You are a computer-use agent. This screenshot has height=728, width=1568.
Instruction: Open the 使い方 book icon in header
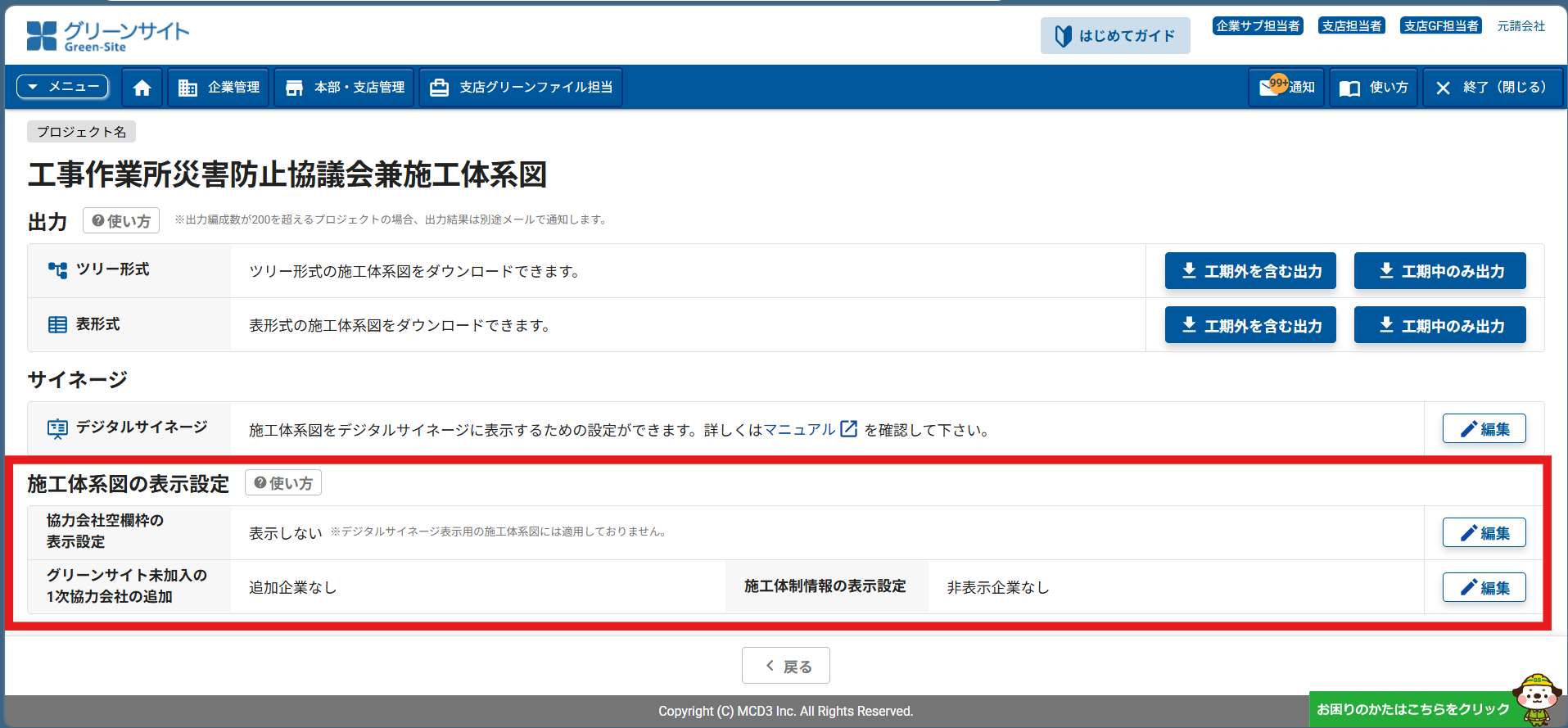pyautogui.click(x=1374, y=88)
